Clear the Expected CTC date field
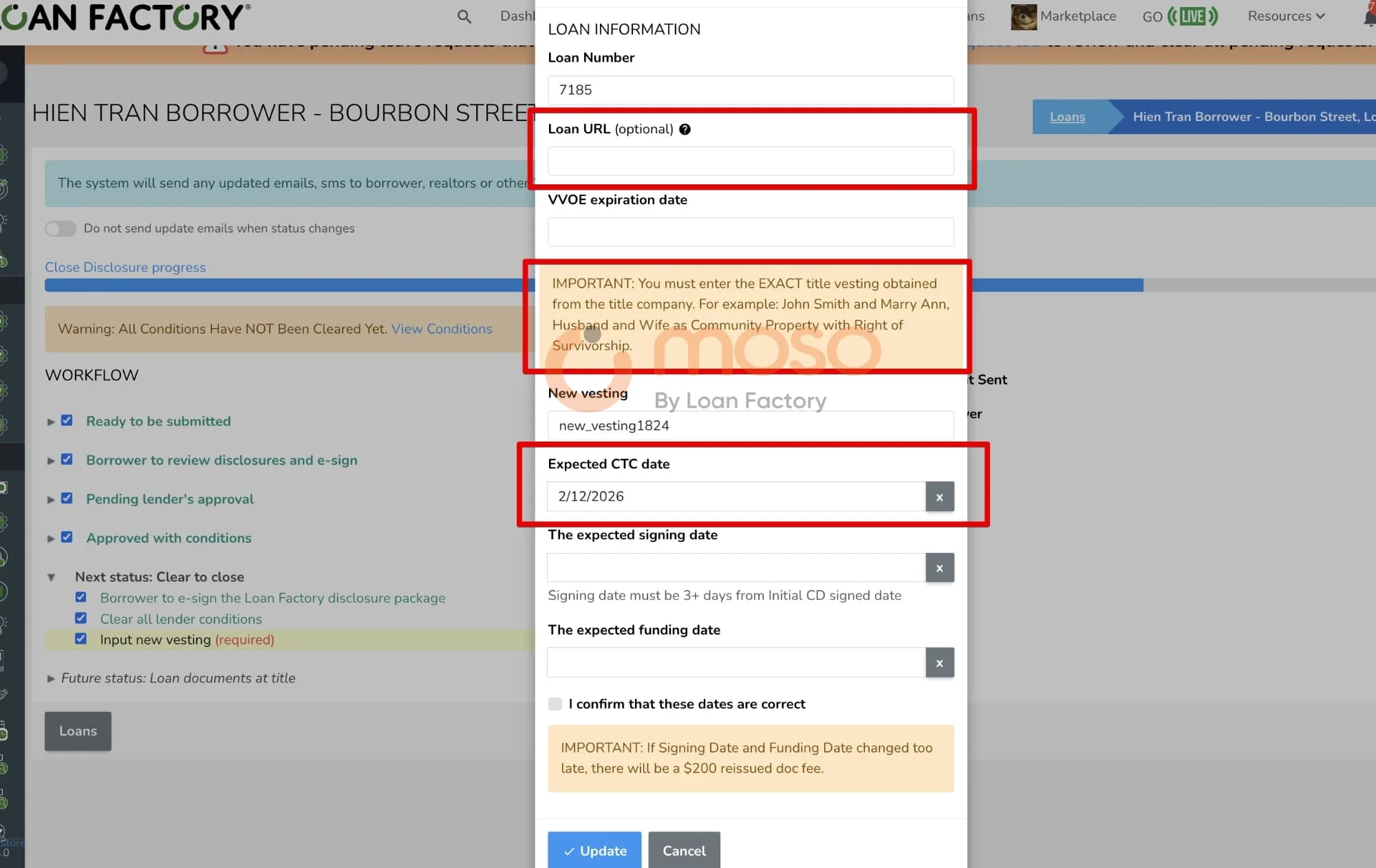 [939, 497]
